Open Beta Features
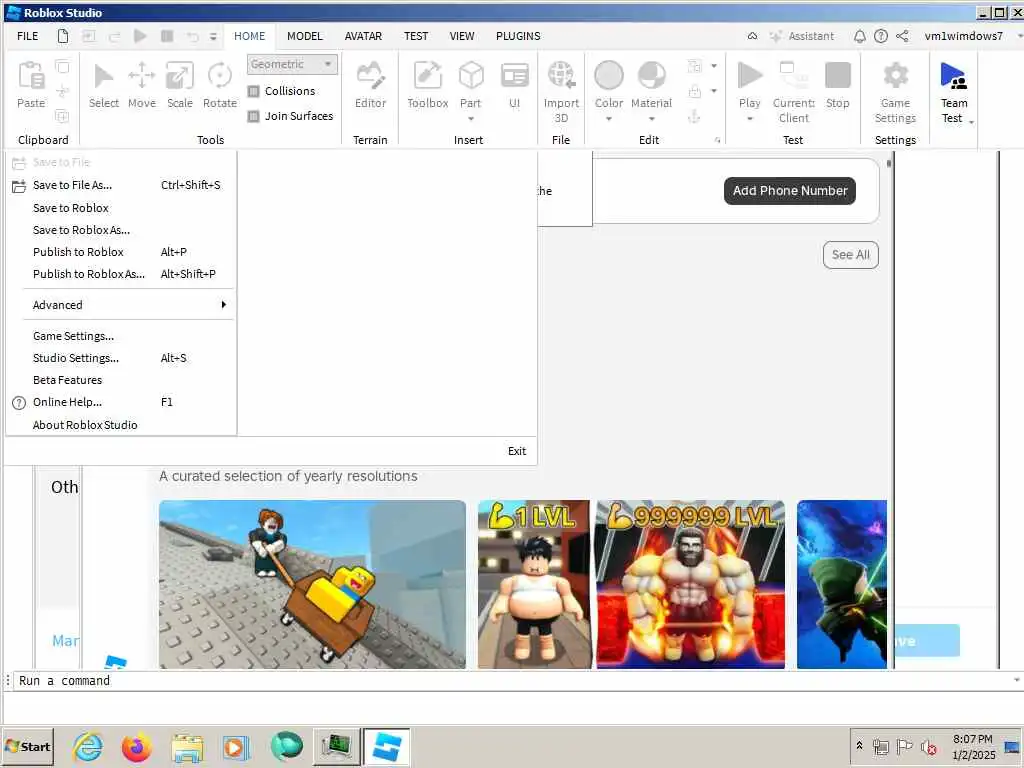 [x=121, y=380]
